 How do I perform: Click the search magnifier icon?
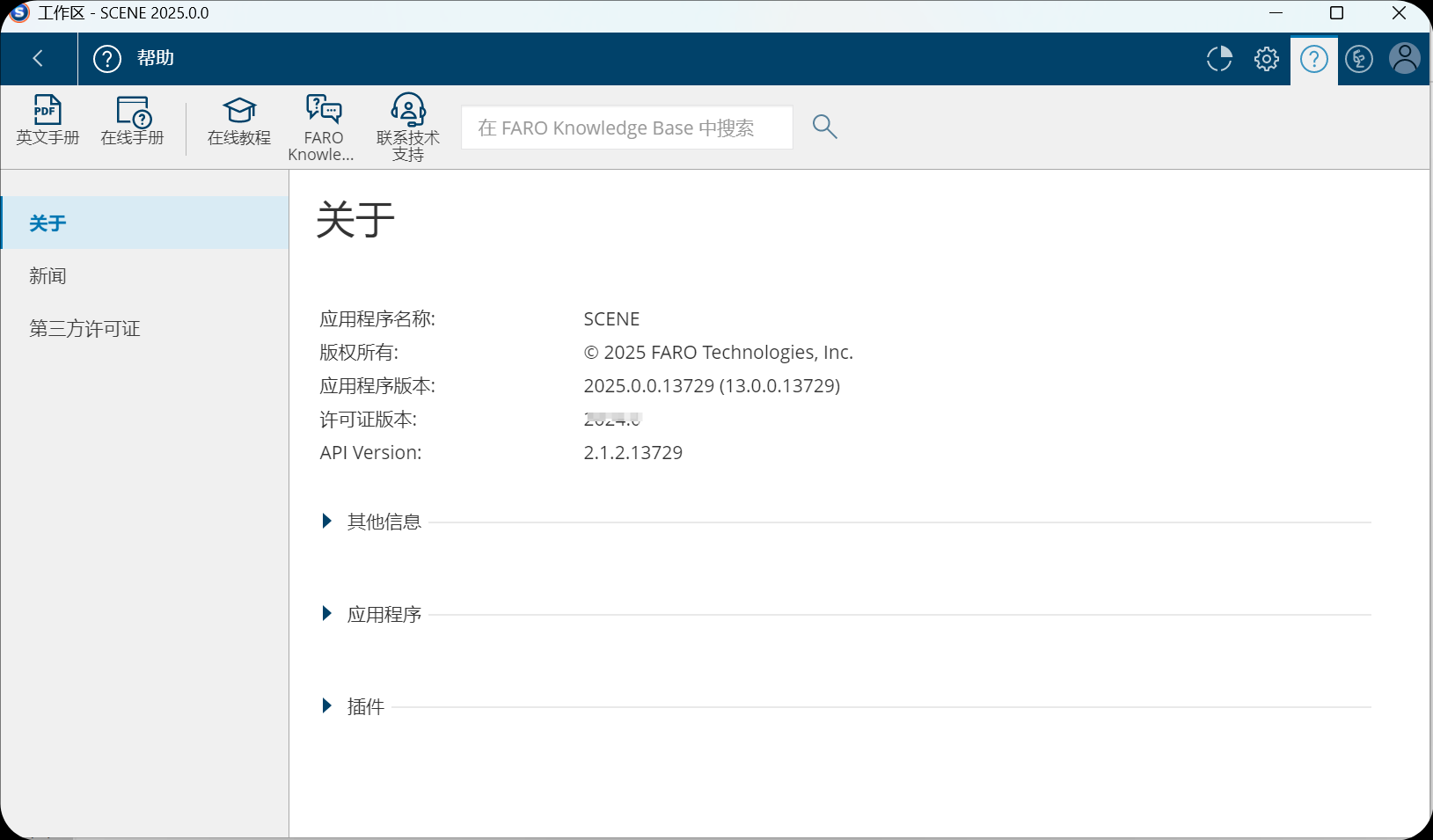(x=824, y=127)
